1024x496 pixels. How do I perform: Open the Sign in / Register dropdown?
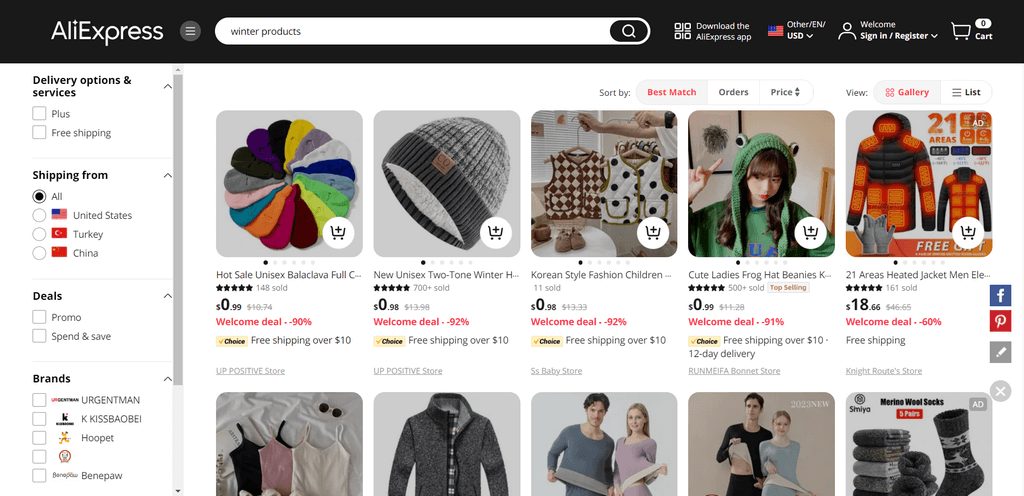click(899, 36)
